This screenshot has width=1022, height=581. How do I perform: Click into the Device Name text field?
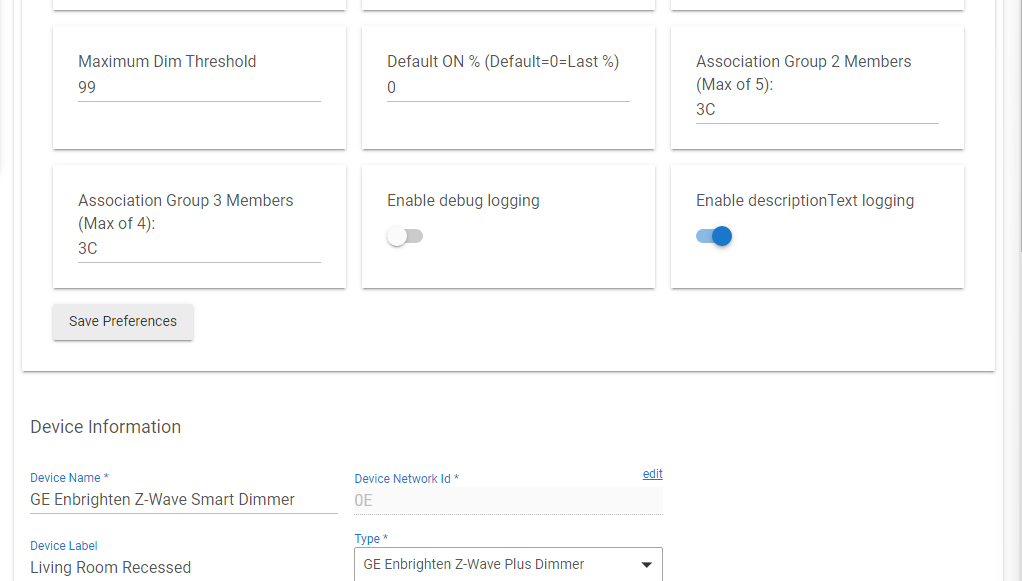[184, 500]
